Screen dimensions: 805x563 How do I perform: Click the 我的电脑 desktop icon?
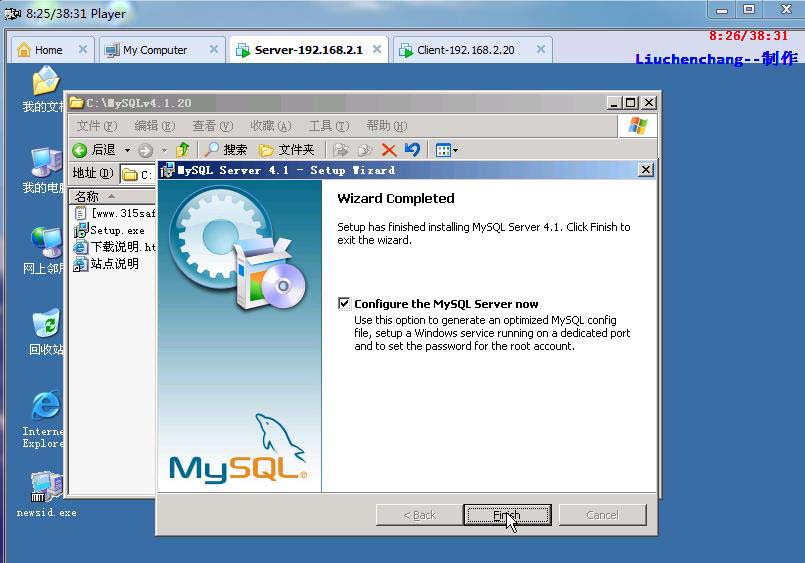(x=45, y=170)
